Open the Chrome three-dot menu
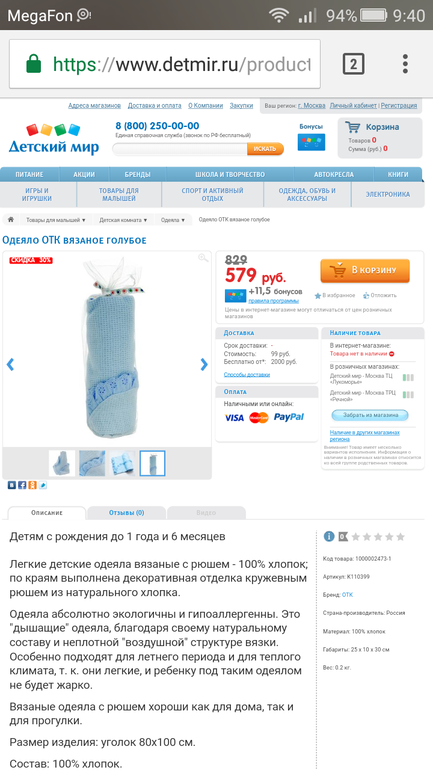 pyautogui.click(x=405, y=64)
